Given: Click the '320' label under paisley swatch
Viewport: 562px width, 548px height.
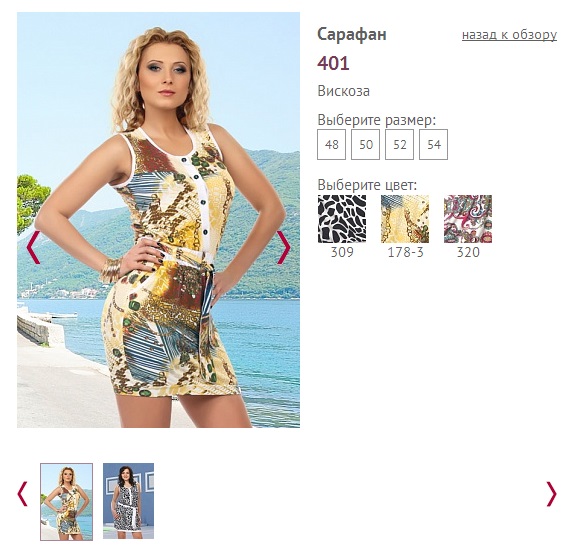Looking at the screenshot, I should click(468, 252).
